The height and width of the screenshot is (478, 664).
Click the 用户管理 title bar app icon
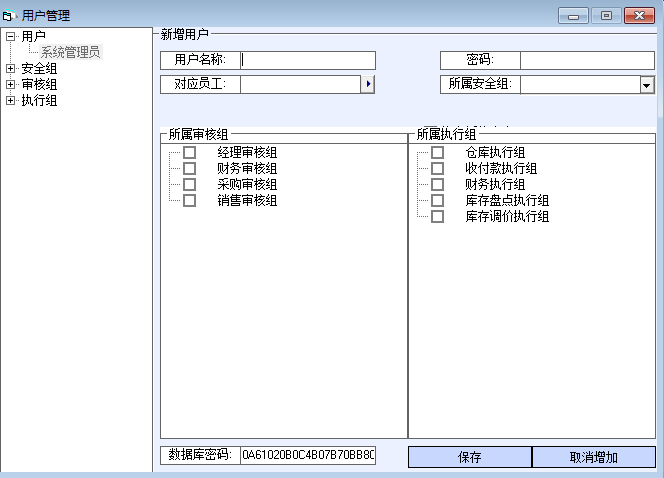8,16
